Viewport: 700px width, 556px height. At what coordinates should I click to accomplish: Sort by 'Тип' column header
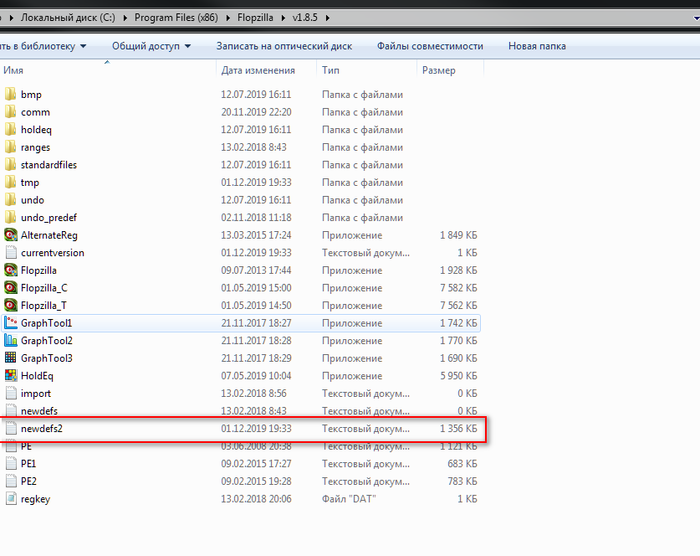(x=367, y=70)
